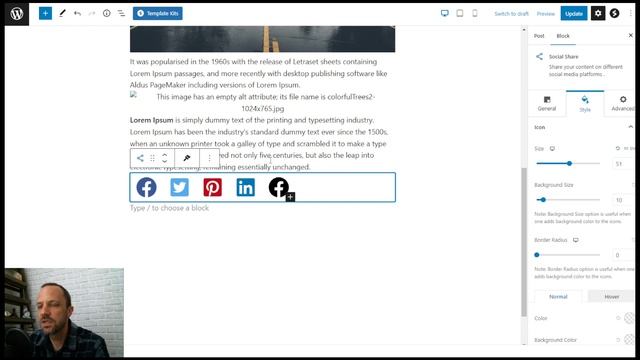This screenshot has width=640, height=360.
Task: Close the settings sidebar
Action: click(x=630, y=36)
